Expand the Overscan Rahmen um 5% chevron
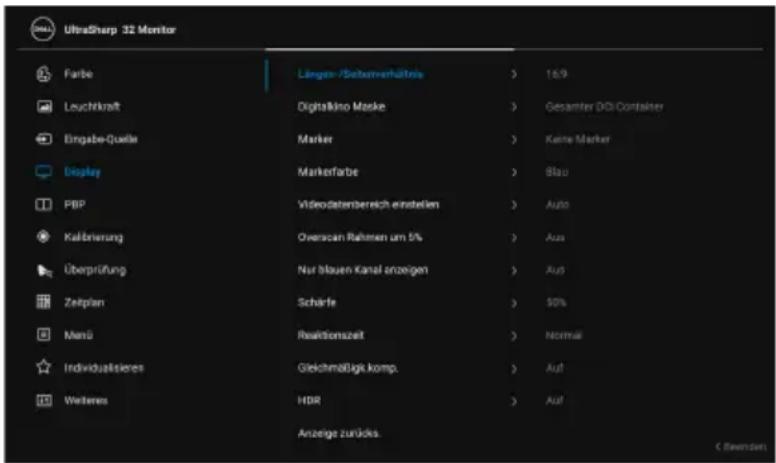 coord(514,237)
